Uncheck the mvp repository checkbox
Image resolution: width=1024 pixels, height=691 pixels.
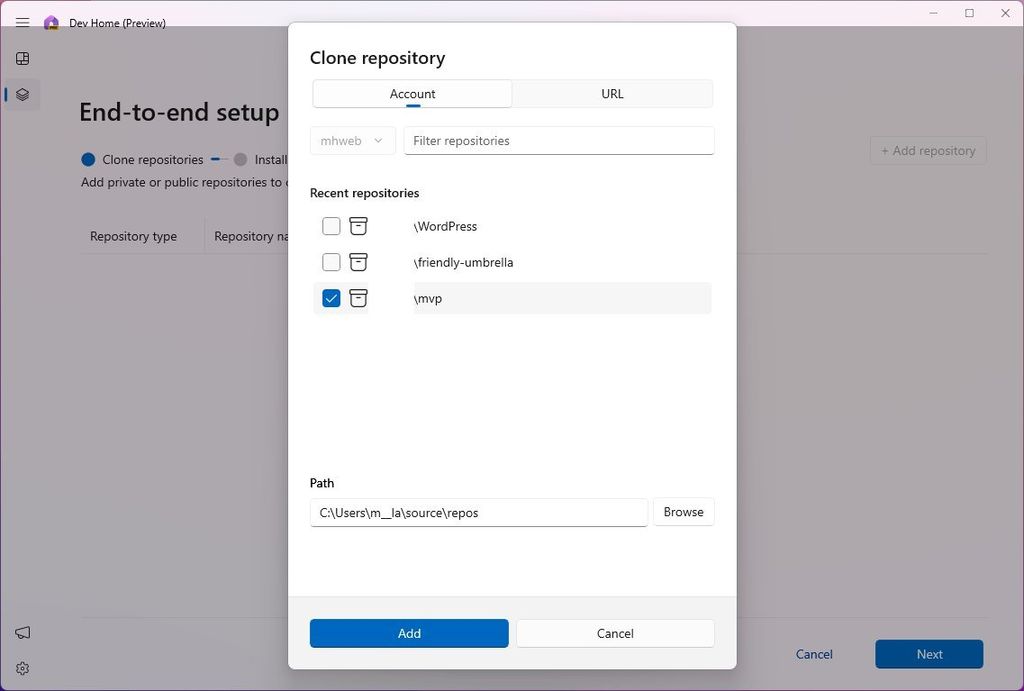point(331,298)
